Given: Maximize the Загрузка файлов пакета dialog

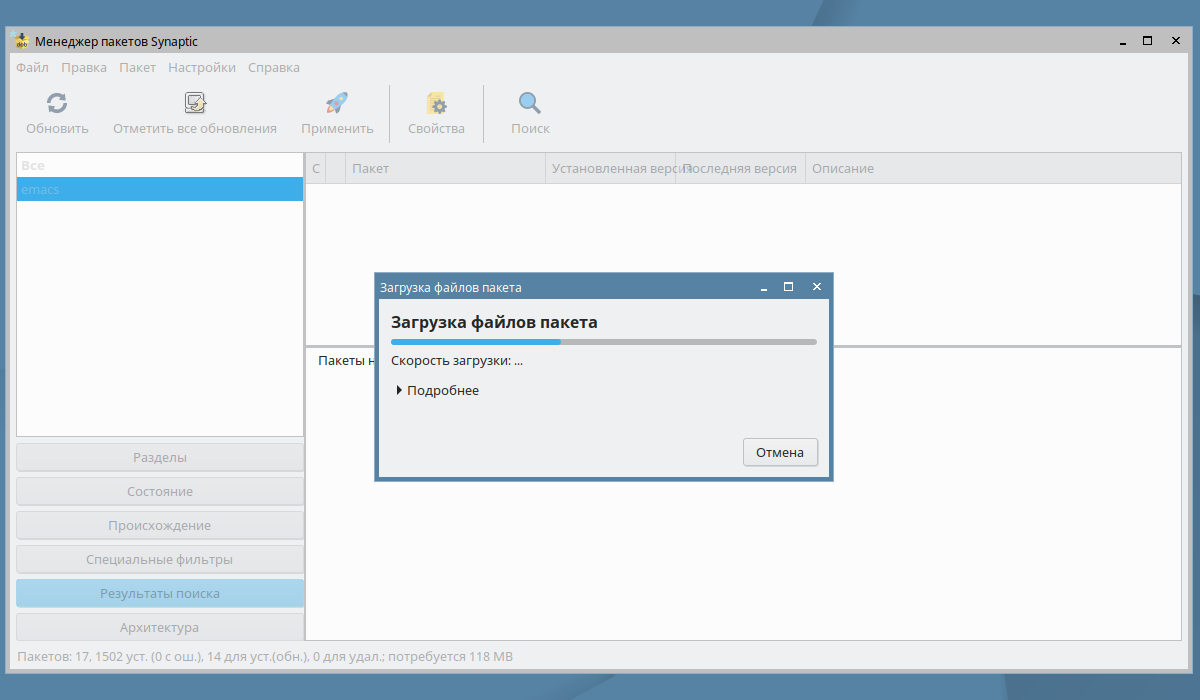Looking at the screenshot, I should pos(788,287).
